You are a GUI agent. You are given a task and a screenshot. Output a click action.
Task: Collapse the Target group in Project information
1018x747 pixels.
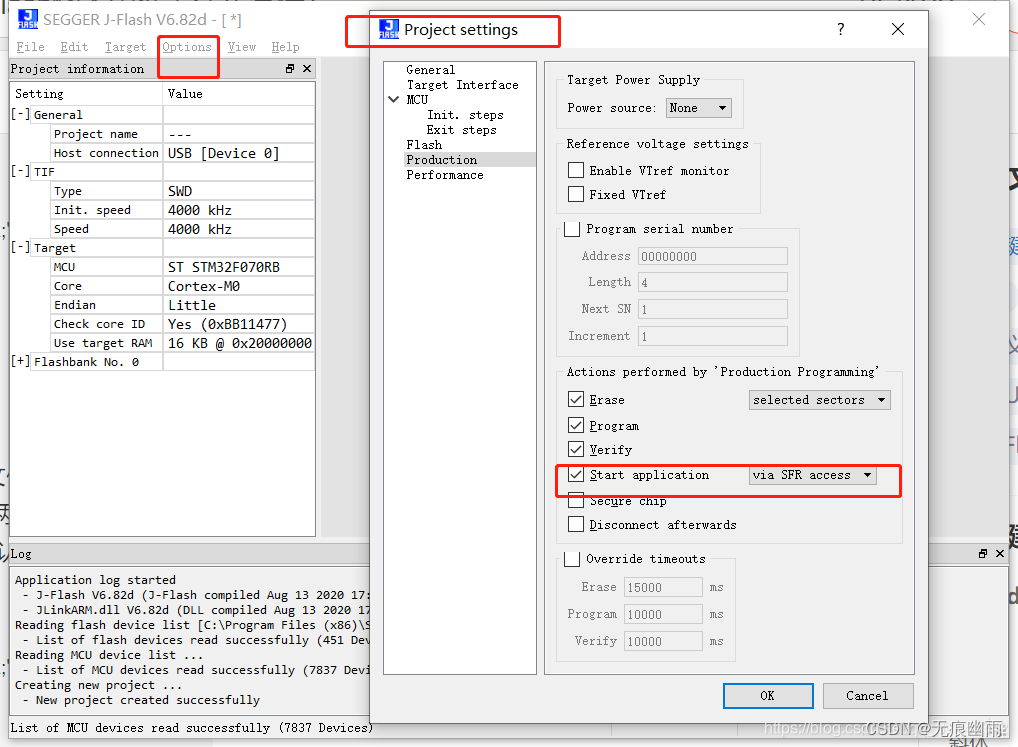(20, 247)
